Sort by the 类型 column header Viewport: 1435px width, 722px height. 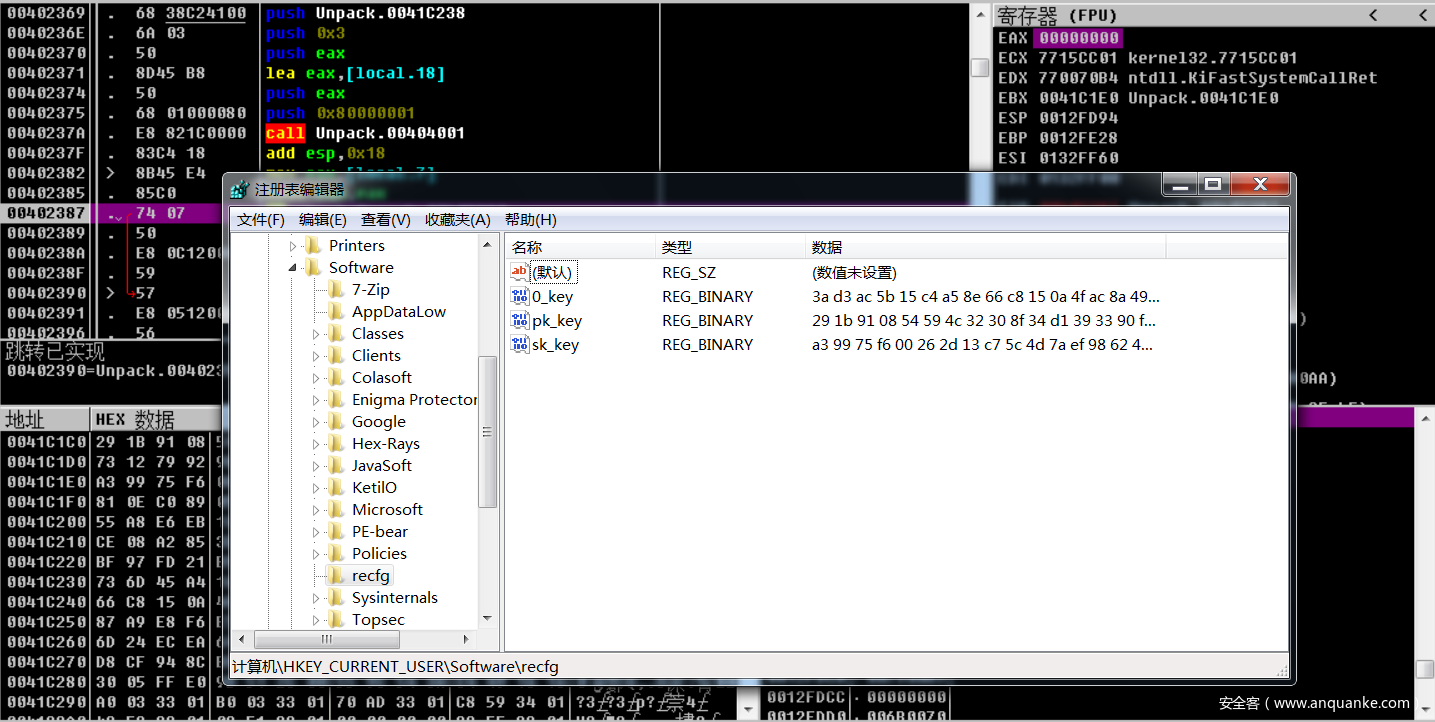730,247
